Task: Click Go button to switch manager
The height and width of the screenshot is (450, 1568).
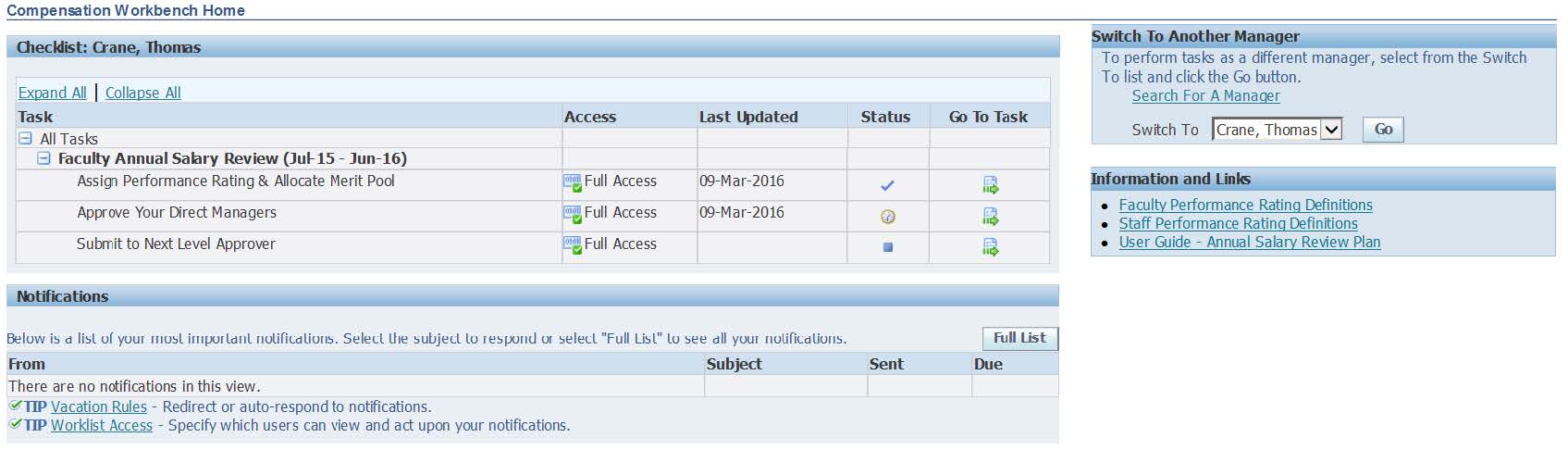Action: point(1383,130)
